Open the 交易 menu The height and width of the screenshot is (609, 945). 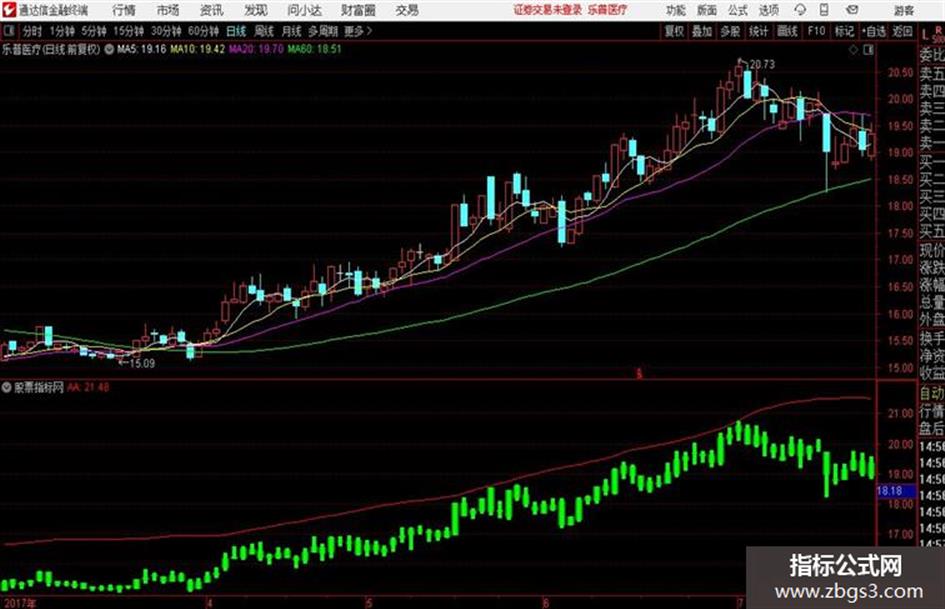[407, 10]
